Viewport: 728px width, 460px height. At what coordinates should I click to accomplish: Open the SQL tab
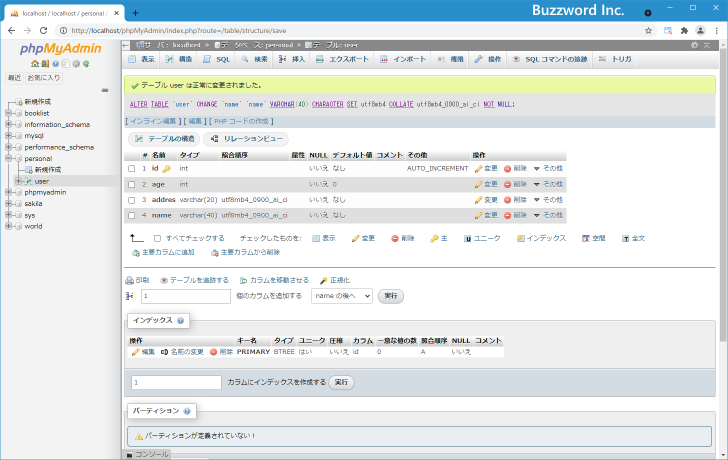pos(217,59)
